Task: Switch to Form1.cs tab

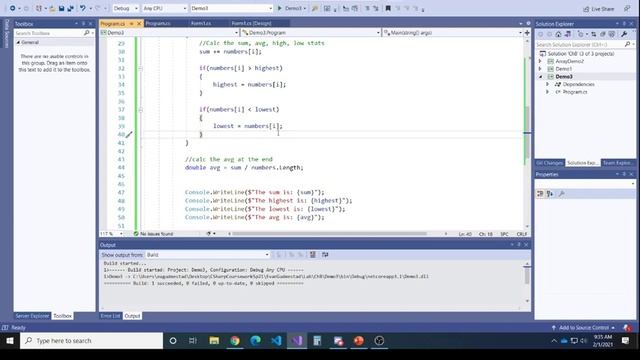Action: tap(201, 24)
